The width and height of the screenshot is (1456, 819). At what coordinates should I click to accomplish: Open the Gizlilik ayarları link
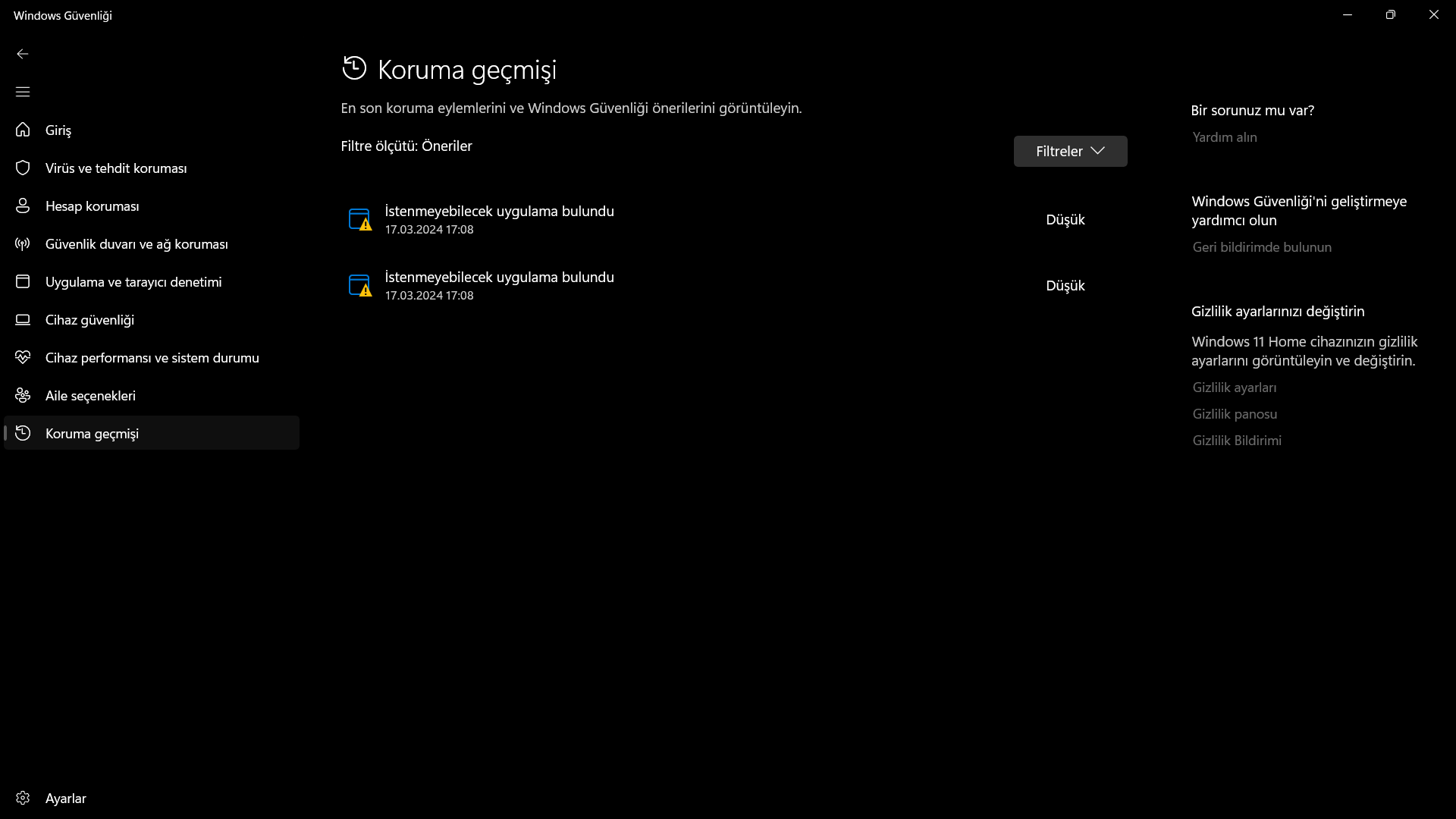(1234, 388)
